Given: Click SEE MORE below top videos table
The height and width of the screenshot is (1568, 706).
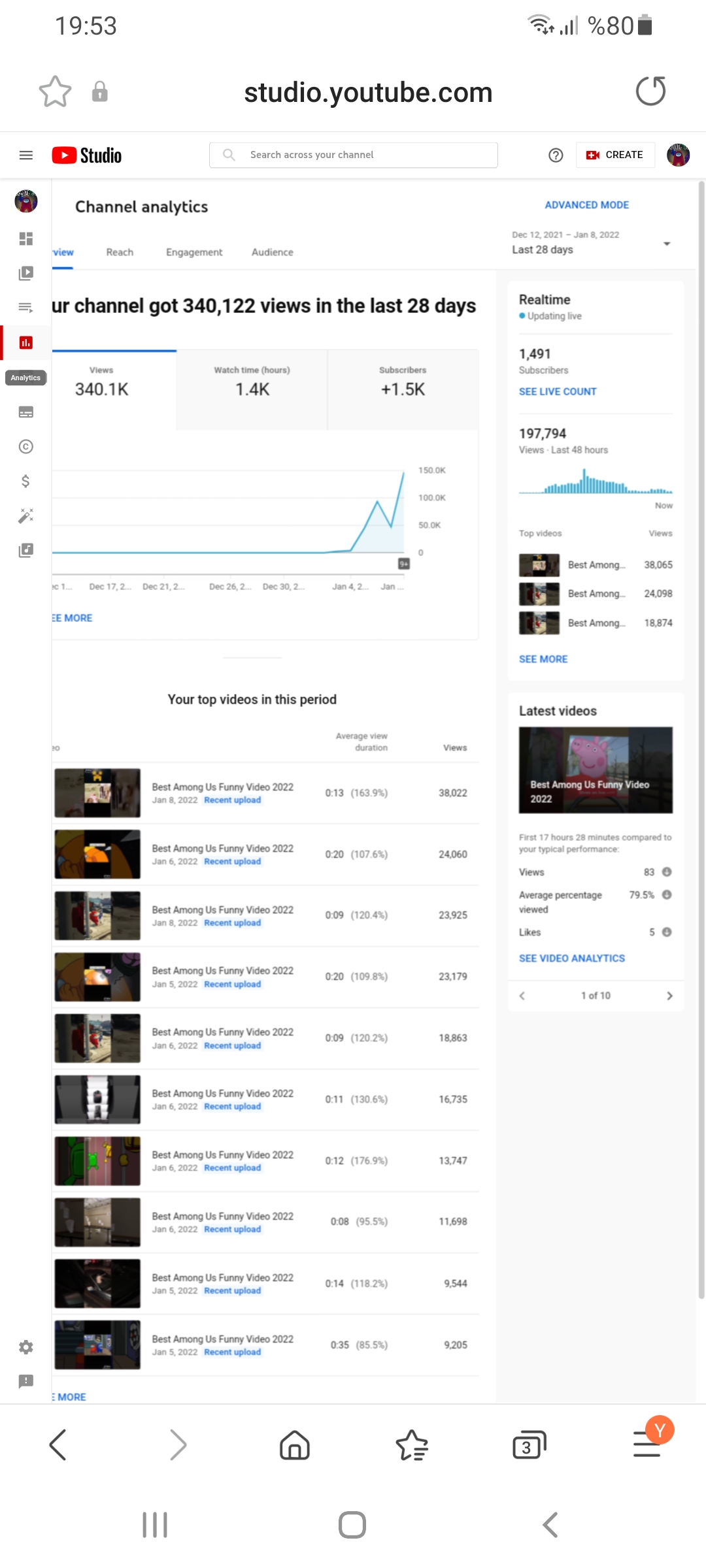Looking at the screenshot, I should [69, 1397].
